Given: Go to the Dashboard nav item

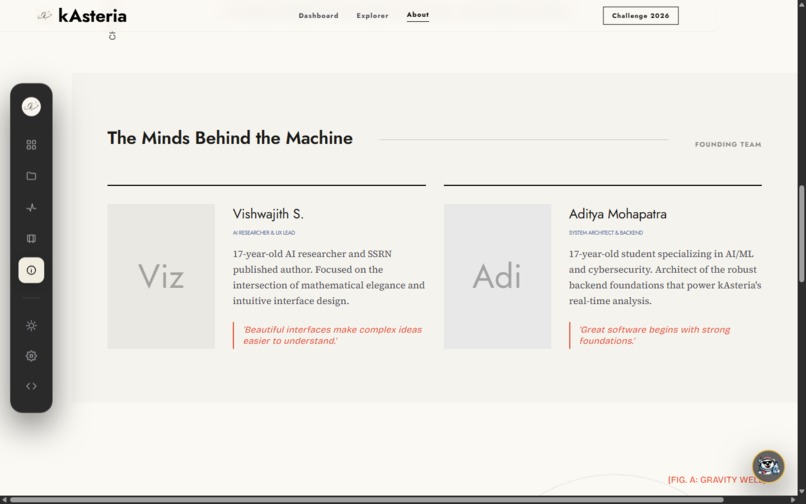Looking at the screenshot, I should (x=318, y=16).
